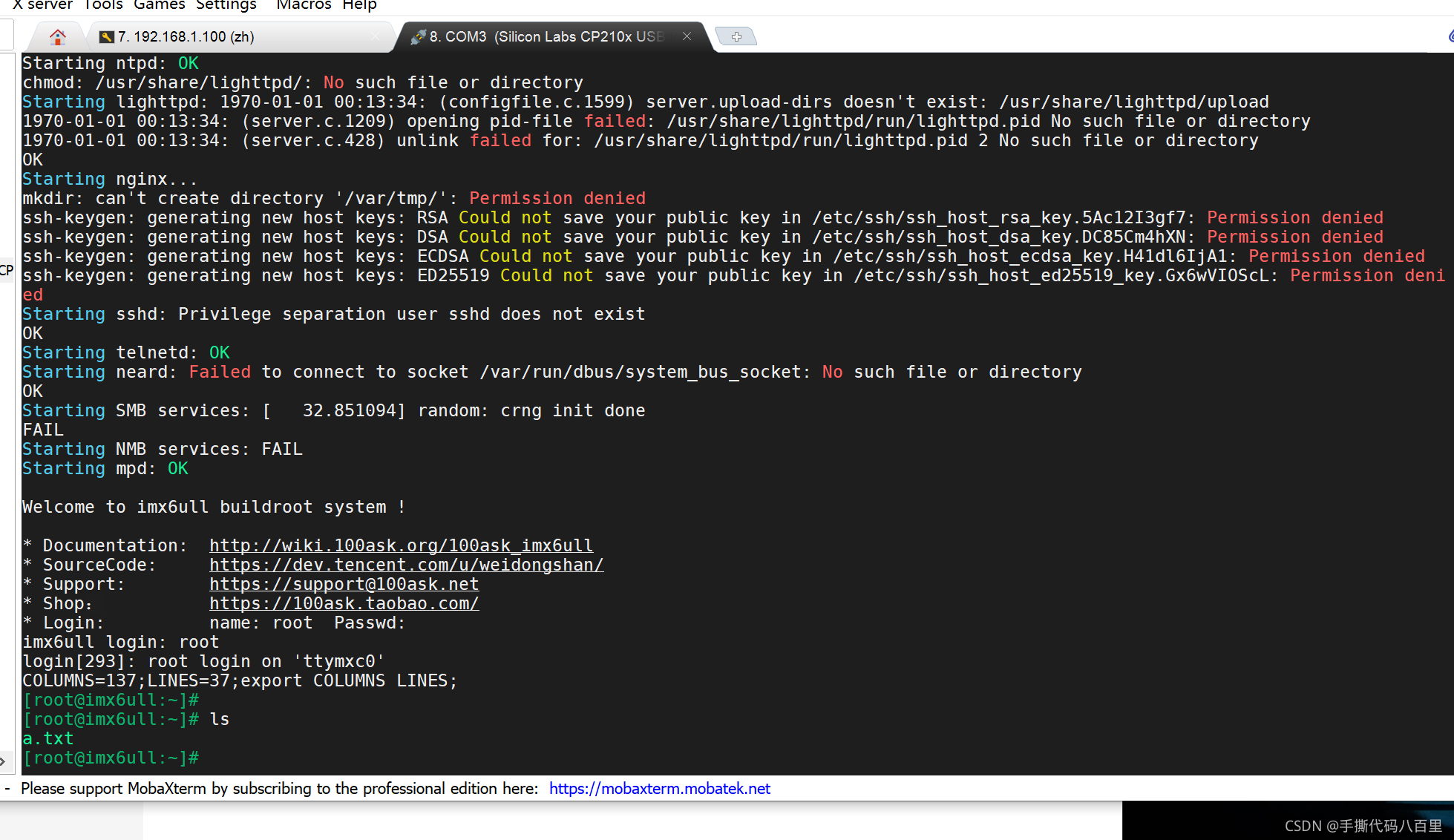Select the 'Starting nginx...' line

[x=110, y=179]
